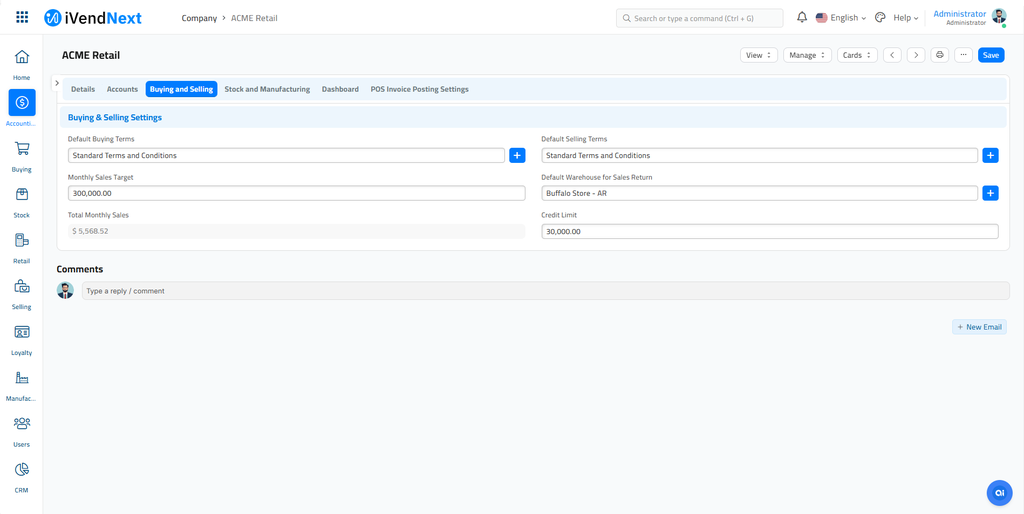Screen dimensions: 1024x514
Task: Open the Buying cart icon
Action: [x=21, y=149]
